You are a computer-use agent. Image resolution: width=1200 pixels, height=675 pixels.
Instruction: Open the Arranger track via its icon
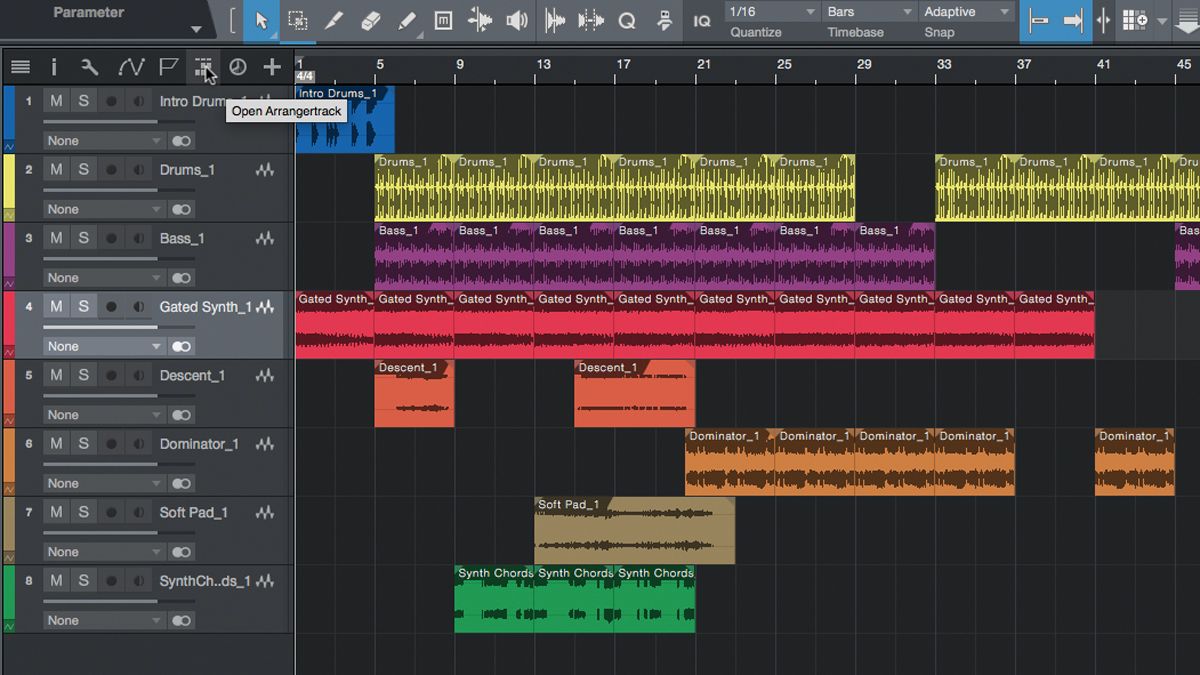tap(205, 66)
